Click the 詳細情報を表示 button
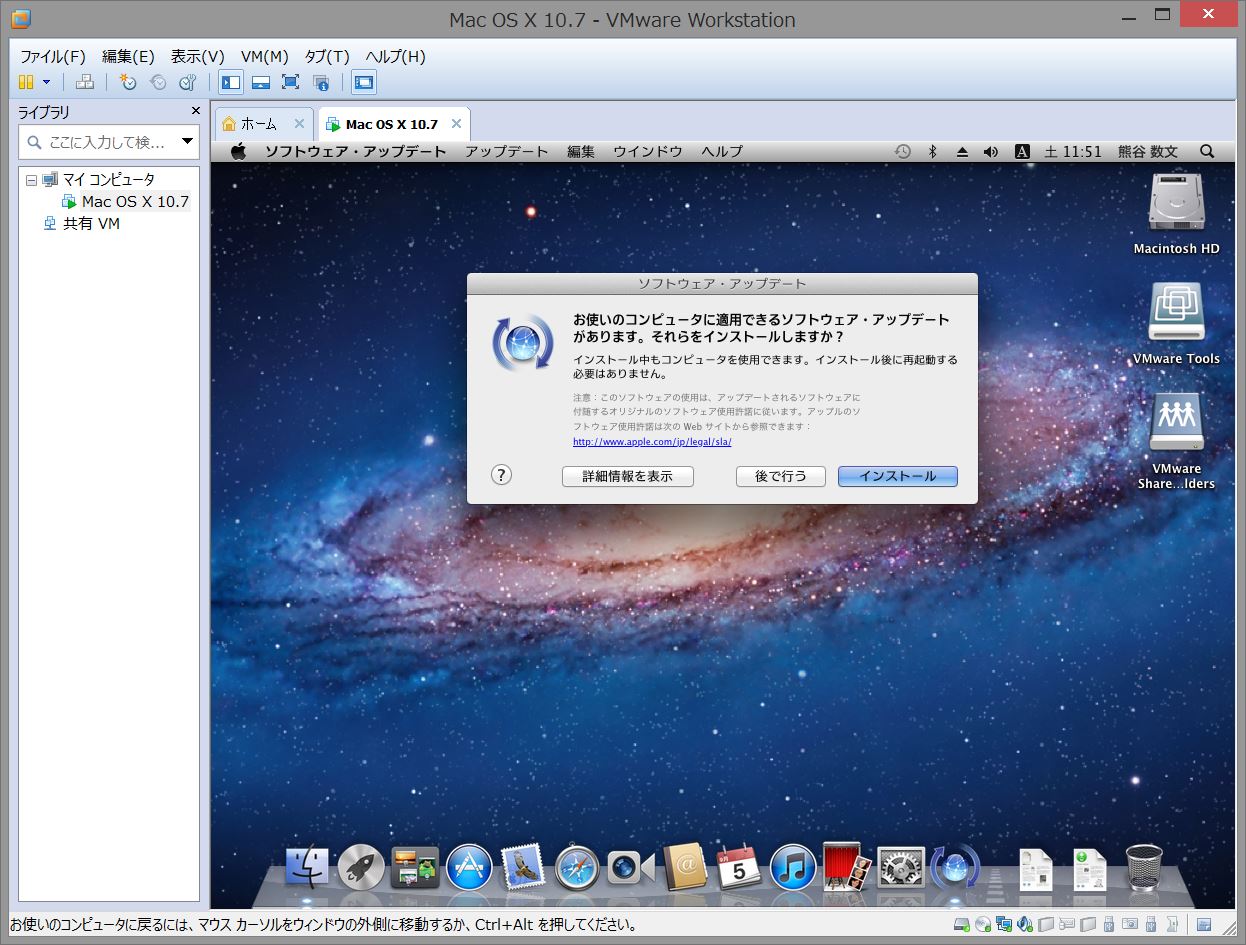 (x=628, y=476)
